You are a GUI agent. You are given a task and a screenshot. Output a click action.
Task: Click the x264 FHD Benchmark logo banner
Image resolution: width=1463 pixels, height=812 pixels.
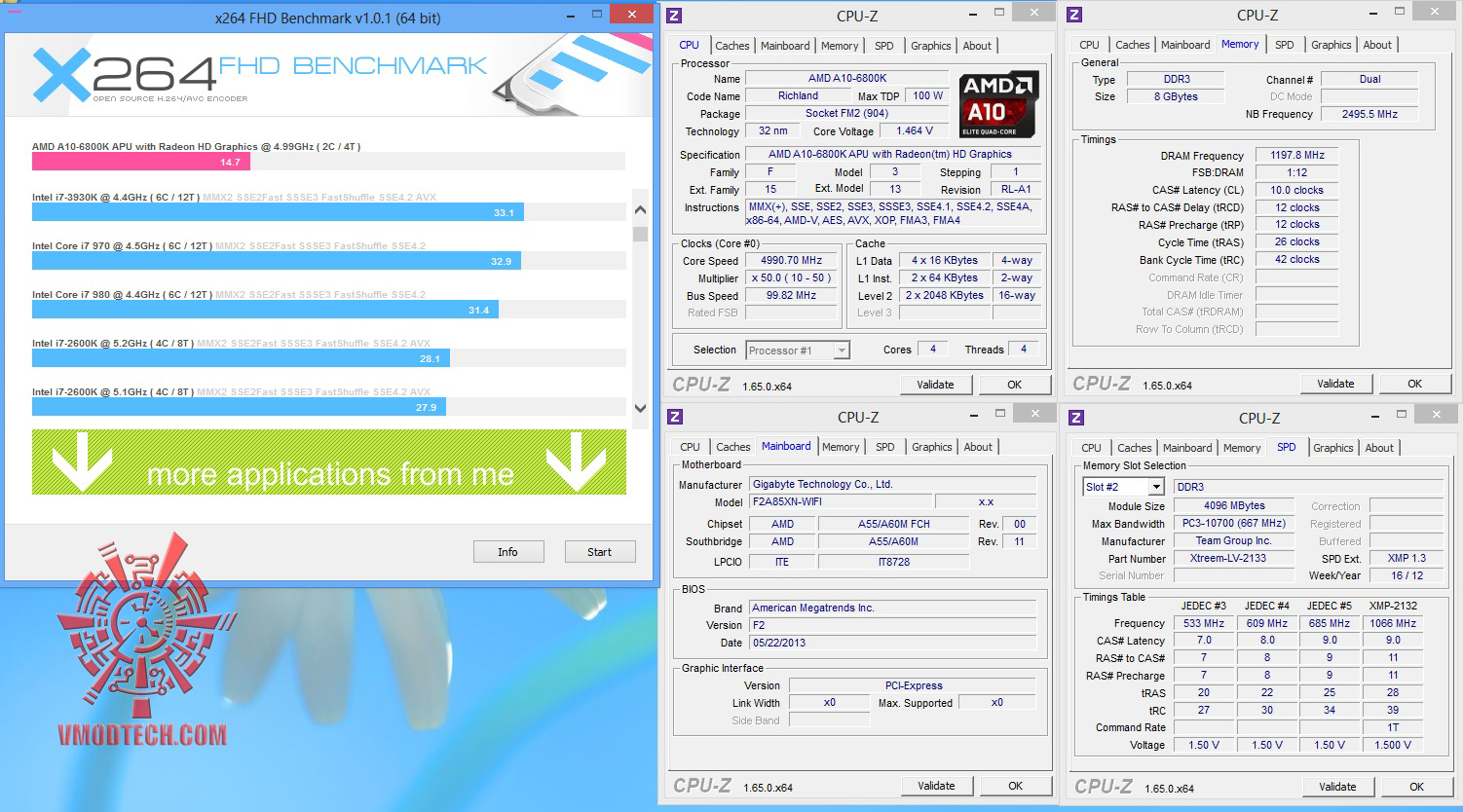point(328,77)
